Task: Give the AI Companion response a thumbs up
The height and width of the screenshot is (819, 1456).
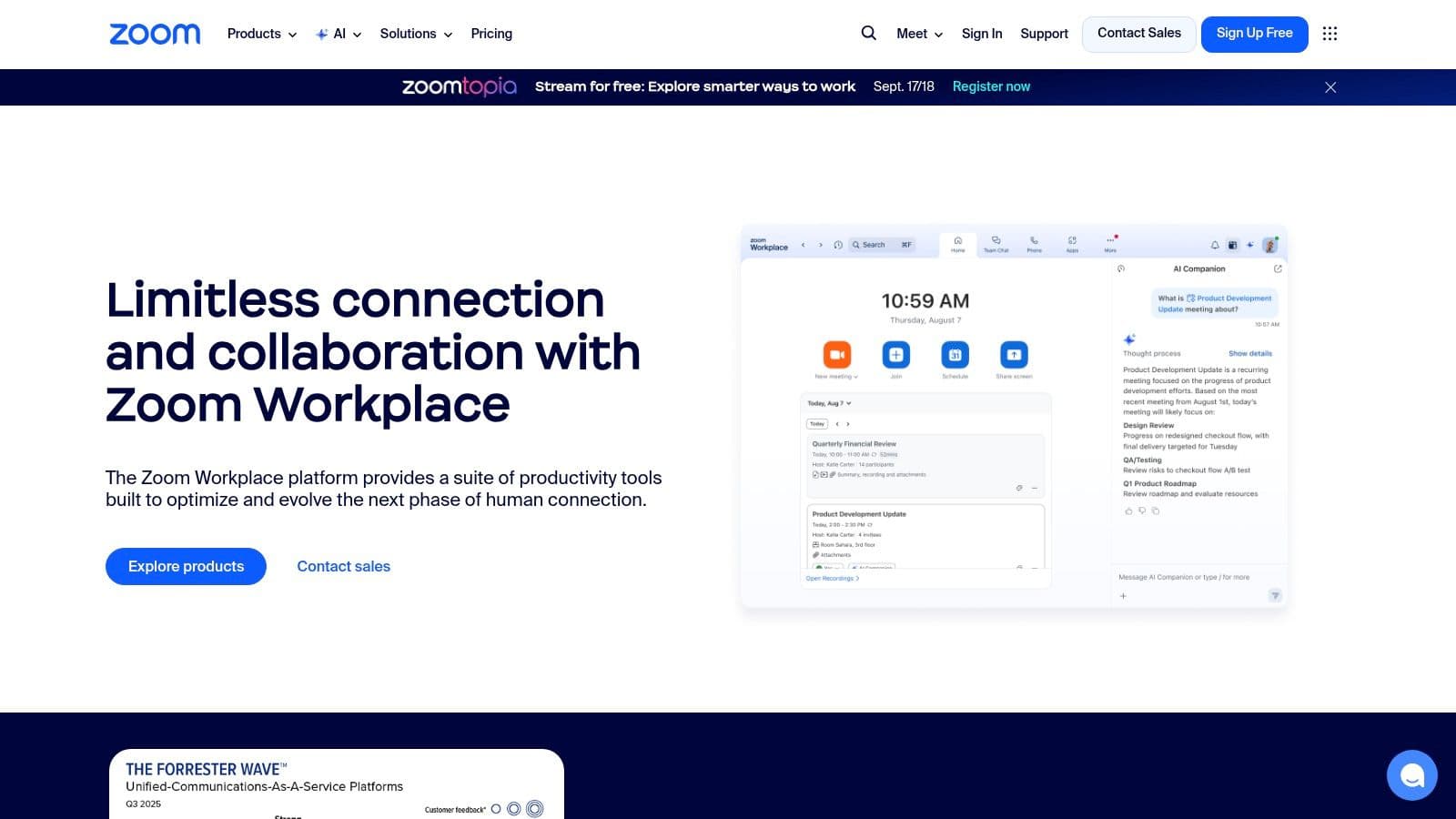Action: pyautogui.click(x=1129, y=511)
